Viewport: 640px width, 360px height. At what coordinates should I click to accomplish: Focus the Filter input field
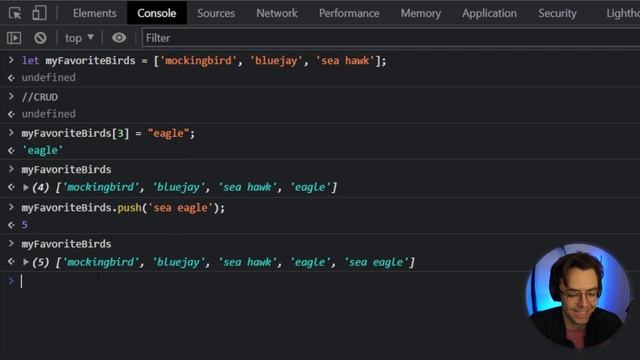(x=391, y=38)
